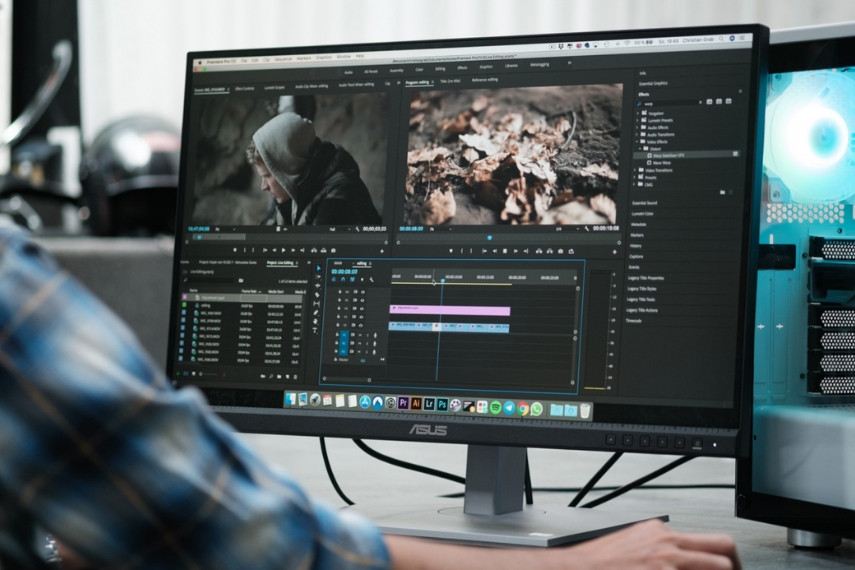Collapse the Distort folder

tap(640, 148)
